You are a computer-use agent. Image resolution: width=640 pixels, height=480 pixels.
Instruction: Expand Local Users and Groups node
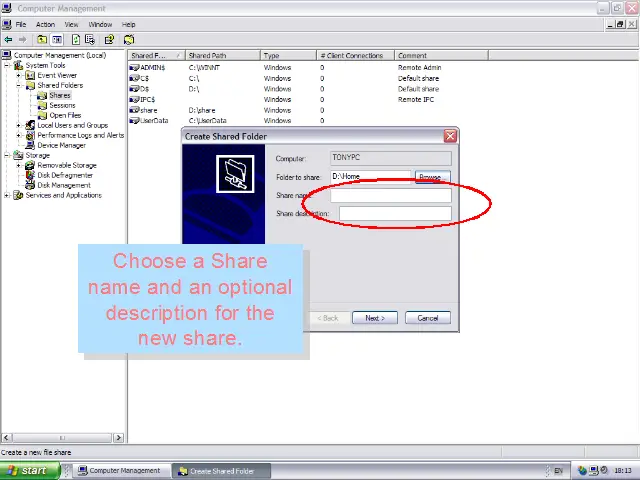click(18, 125)
